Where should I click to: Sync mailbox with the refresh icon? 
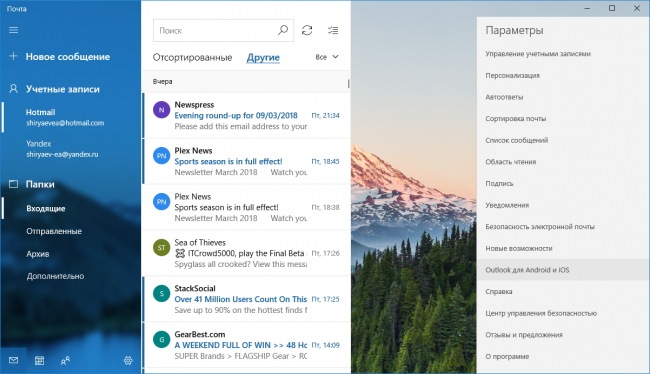(307, 30)
